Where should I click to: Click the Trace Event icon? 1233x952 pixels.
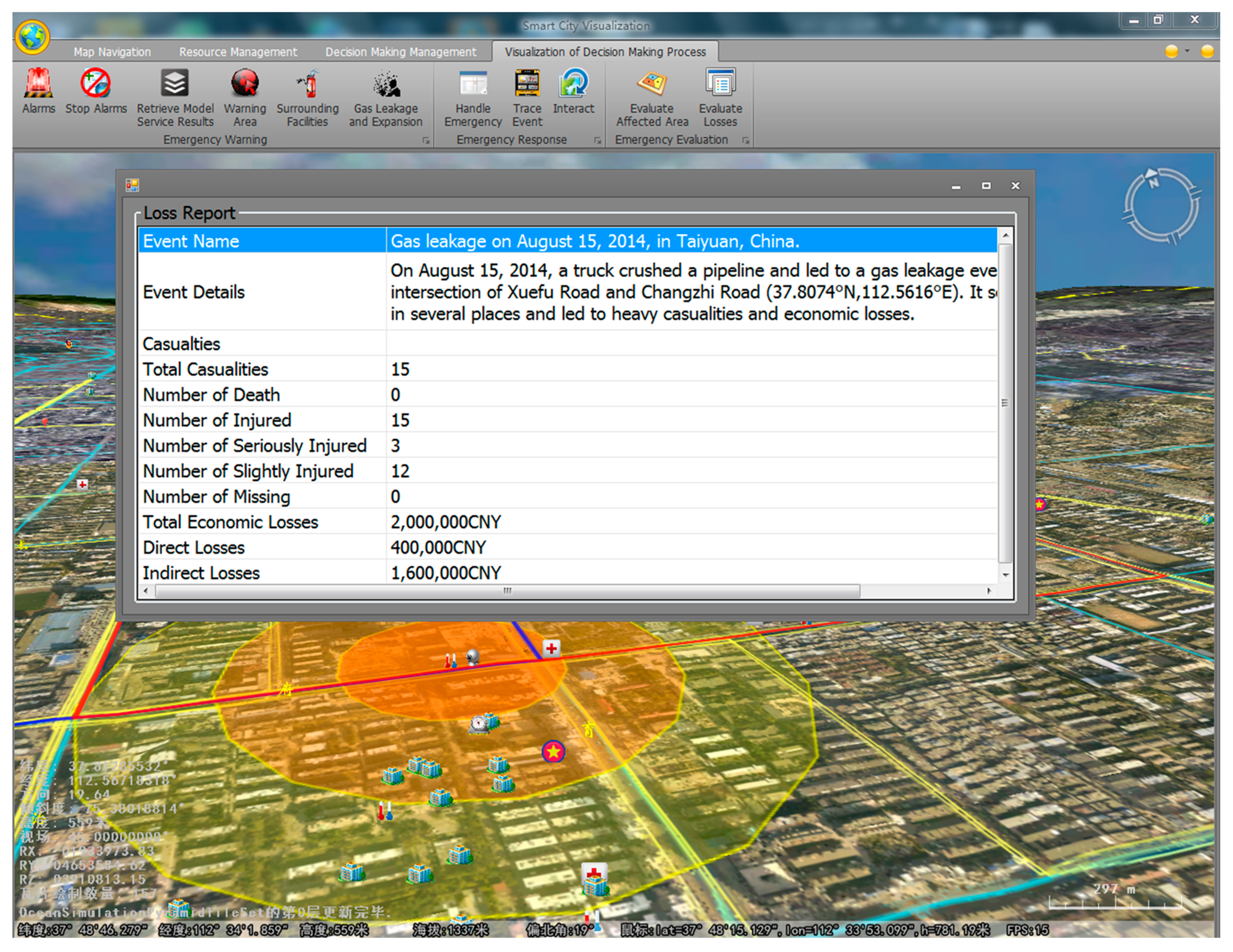(527, 83)
